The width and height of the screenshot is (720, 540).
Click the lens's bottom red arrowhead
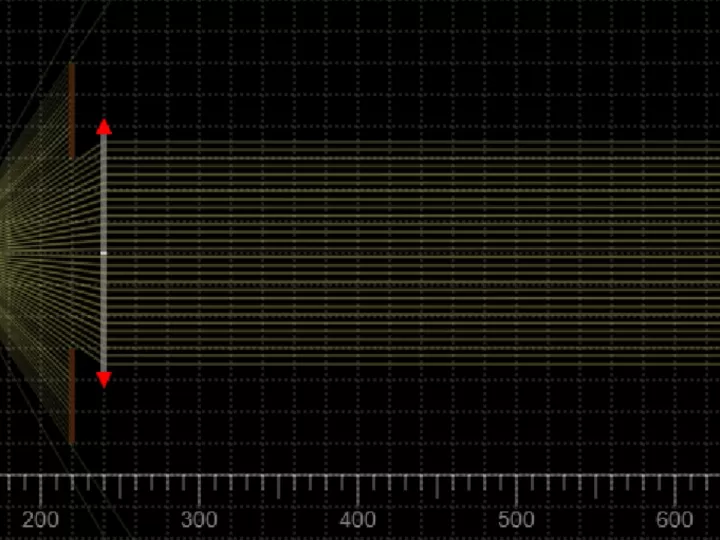tap(104, 379)
